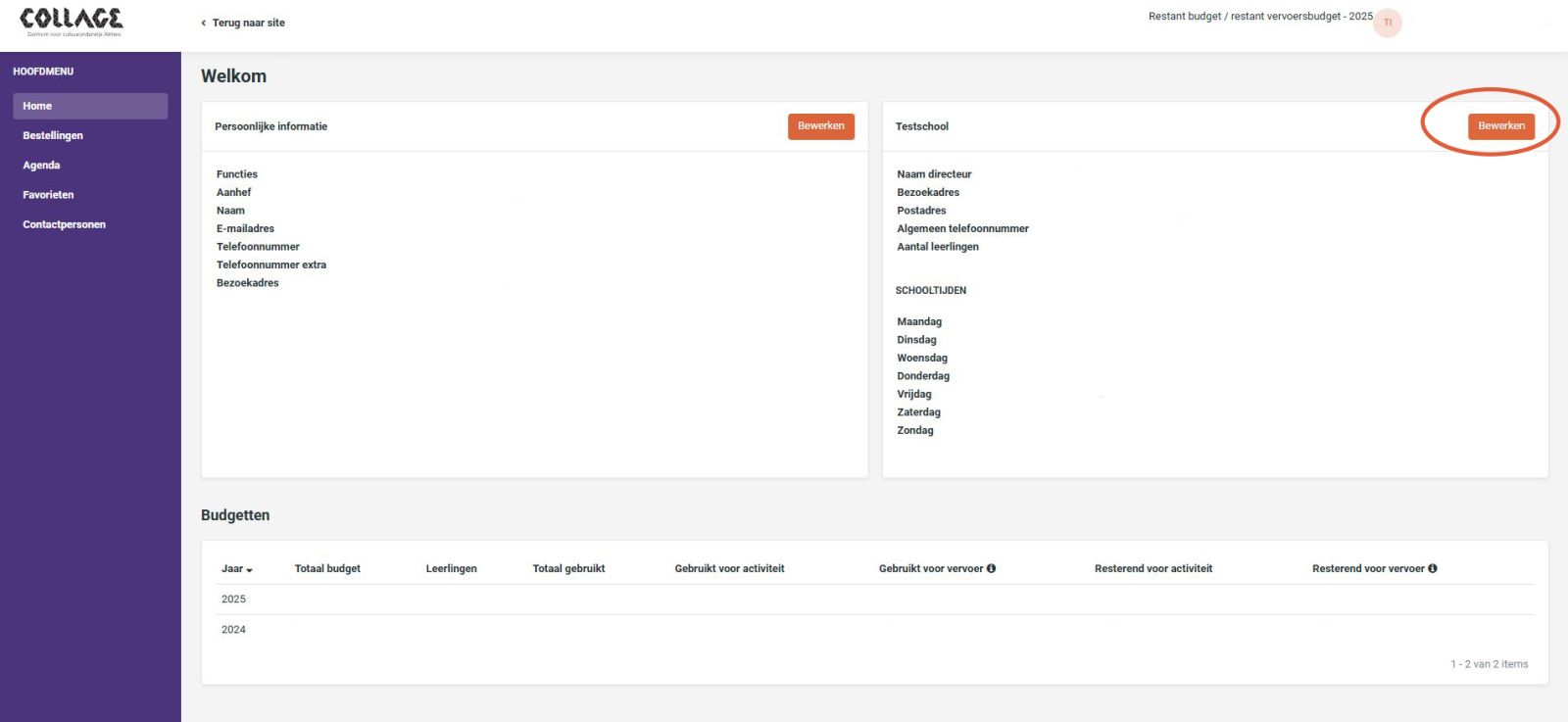Click the Gebruikt voor activiteit column header
This screenshot has height=722, width=1568.
729,568
